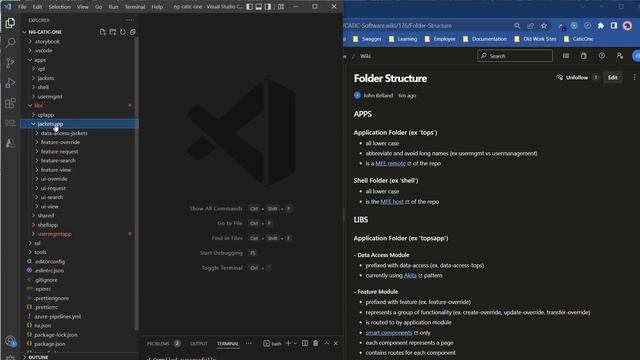Expand the .storybook folder
This screenshot has height=360, width=640.
80,41
